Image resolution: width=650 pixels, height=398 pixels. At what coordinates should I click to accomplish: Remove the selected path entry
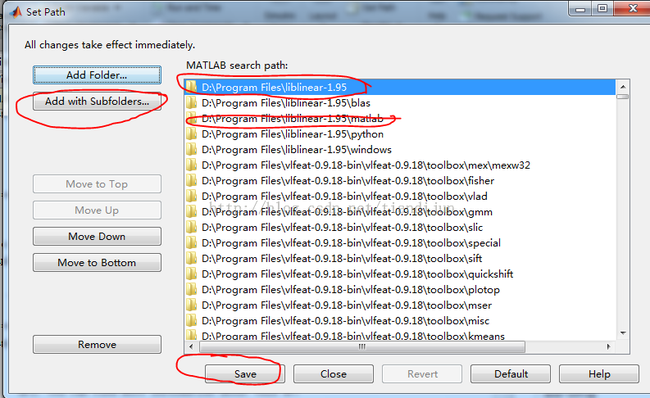(x=97, y=345)
